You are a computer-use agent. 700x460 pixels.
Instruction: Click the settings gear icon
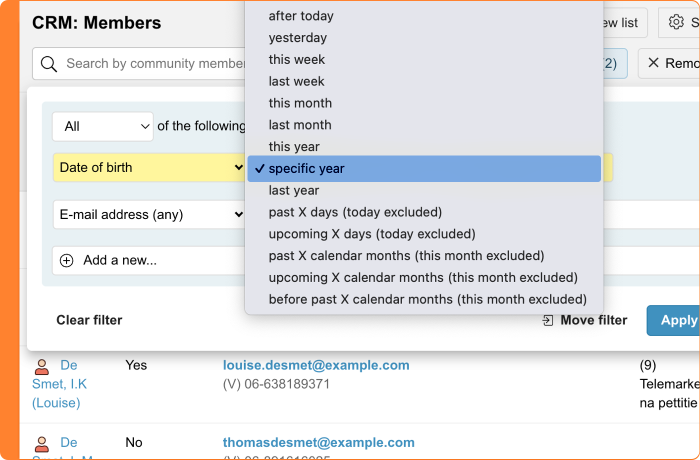677,23
